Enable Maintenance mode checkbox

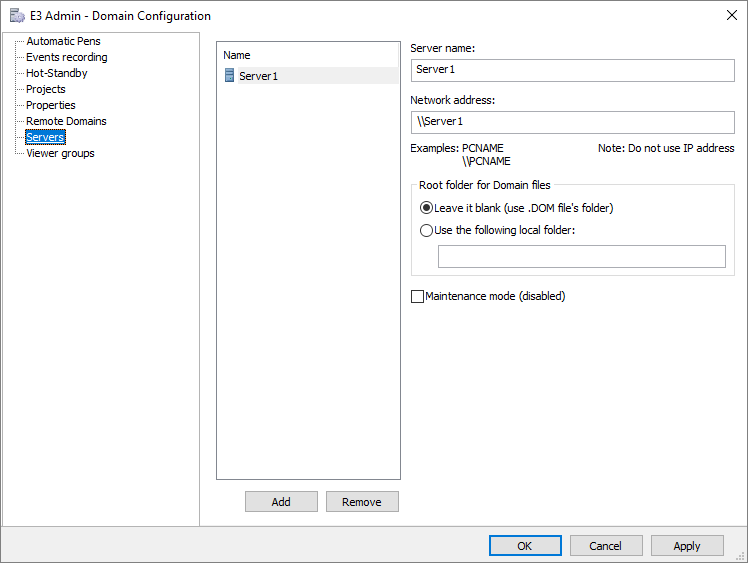[418, 296]
